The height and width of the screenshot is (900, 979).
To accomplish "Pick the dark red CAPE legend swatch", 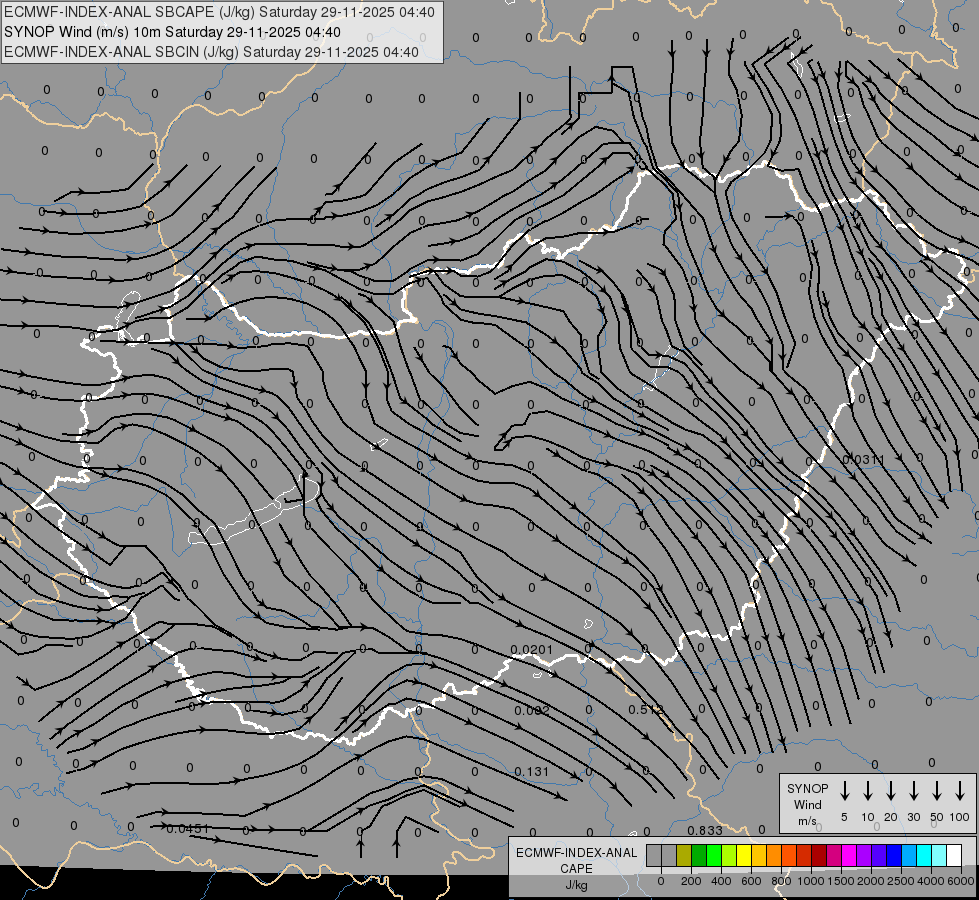I will pyautogui.click(x=819, y=855).
